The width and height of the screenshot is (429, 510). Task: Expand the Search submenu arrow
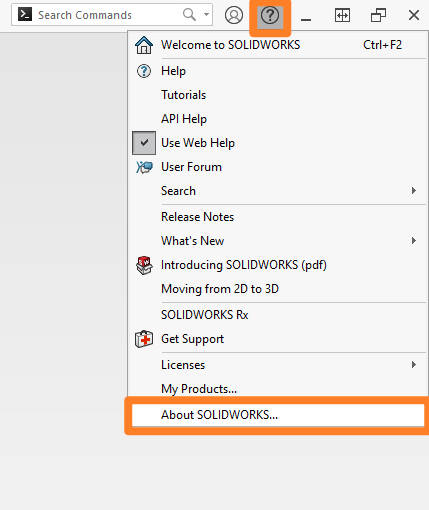click(414, 191)
